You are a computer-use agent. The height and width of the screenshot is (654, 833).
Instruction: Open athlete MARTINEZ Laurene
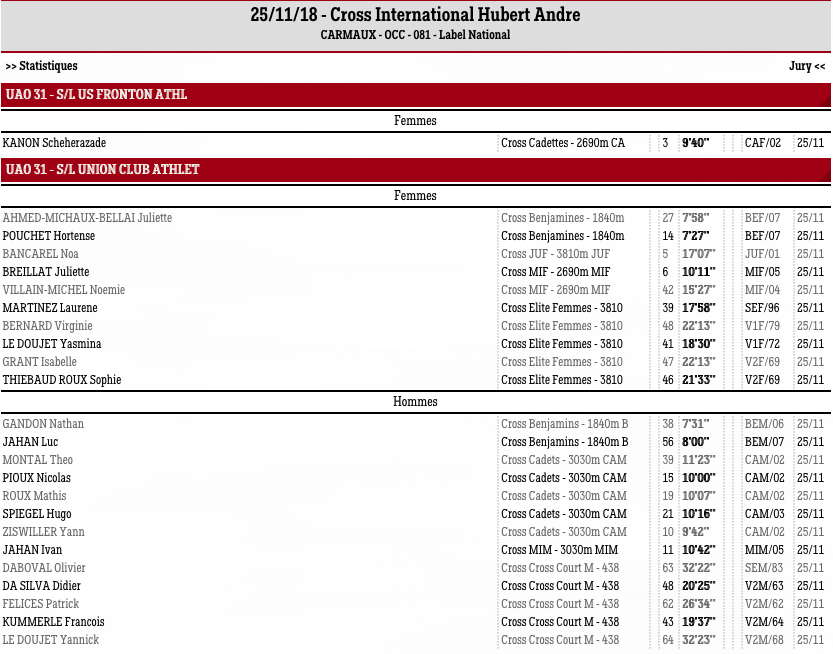pos(50,308)
